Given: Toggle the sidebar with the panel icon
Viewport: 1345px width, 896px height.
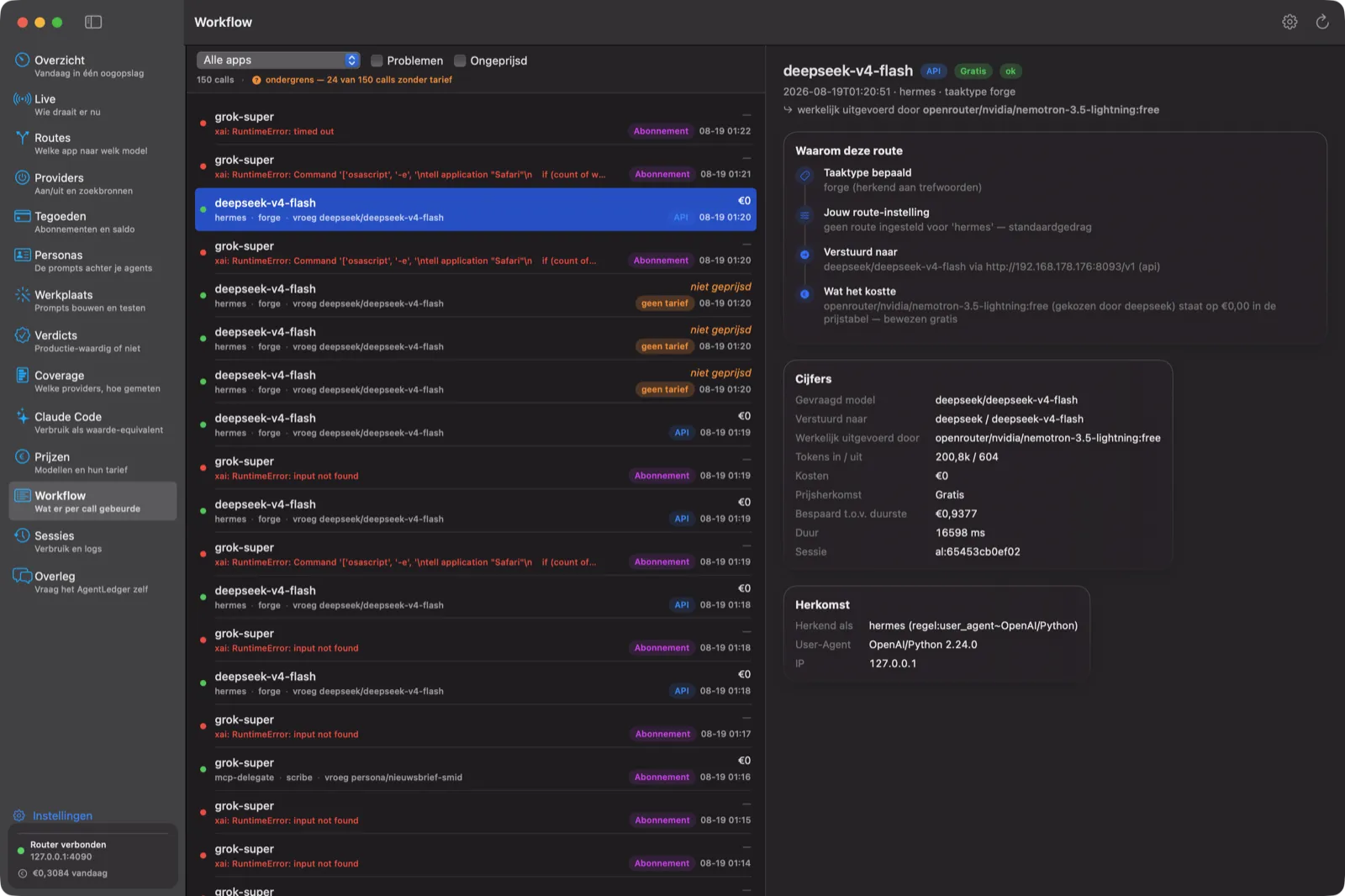Looking at the screenshot, I should click(x=93, y=22).
